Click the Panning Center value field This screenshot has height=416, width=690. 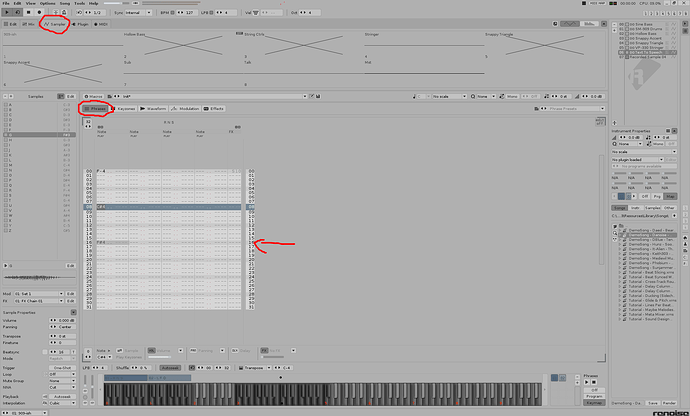[62, 327]
